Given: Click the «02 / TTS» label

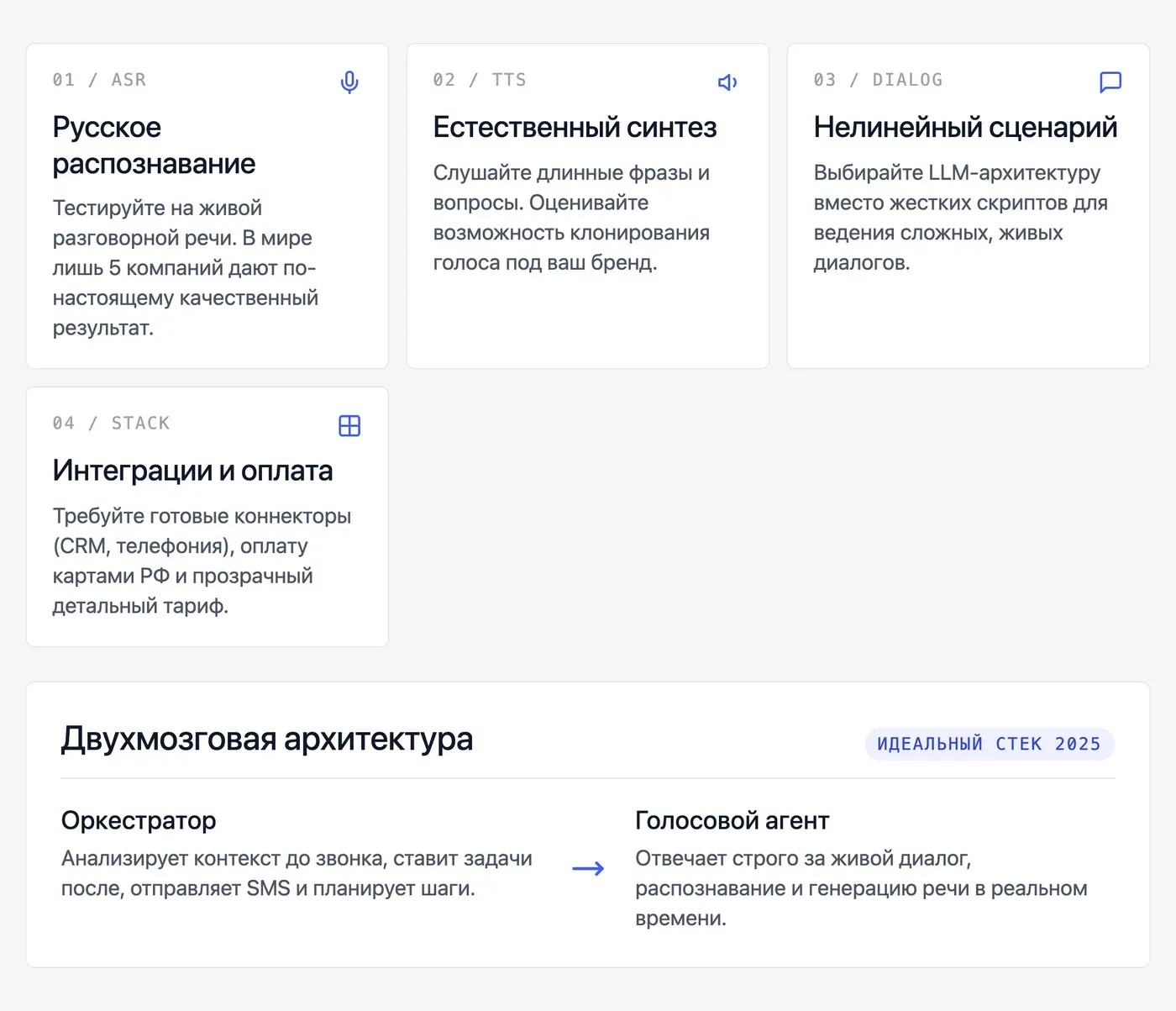Looking at the screenshot, I should pyautogui.click(x=480, y=80).
